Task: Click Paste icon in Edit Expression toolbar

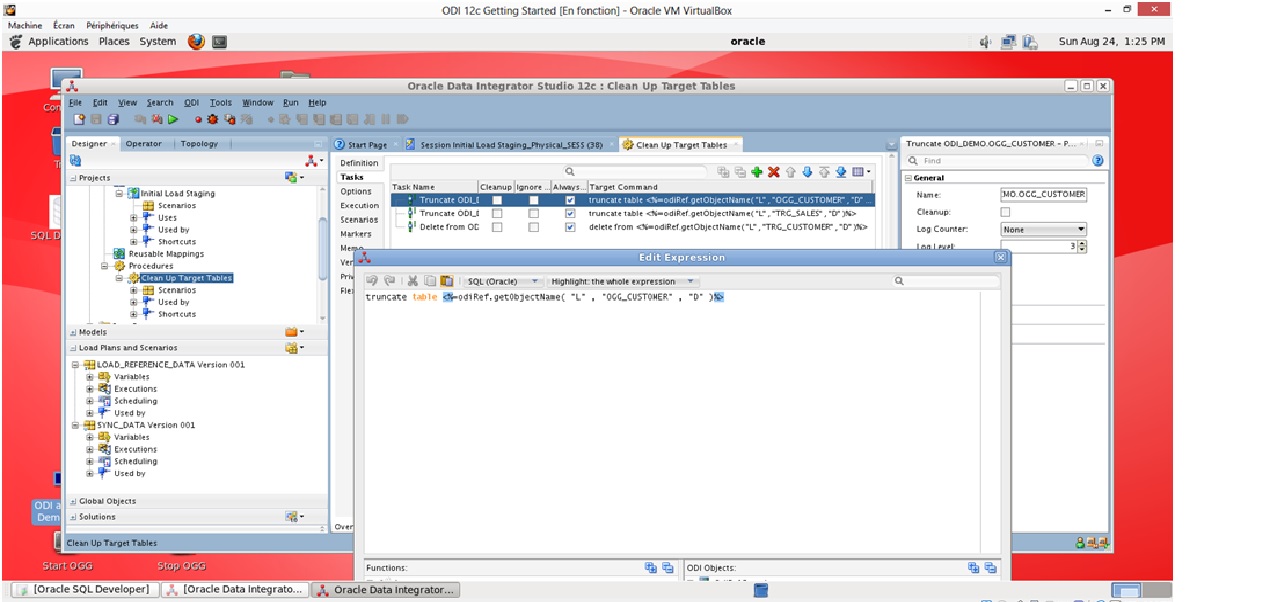Action: 447,281
